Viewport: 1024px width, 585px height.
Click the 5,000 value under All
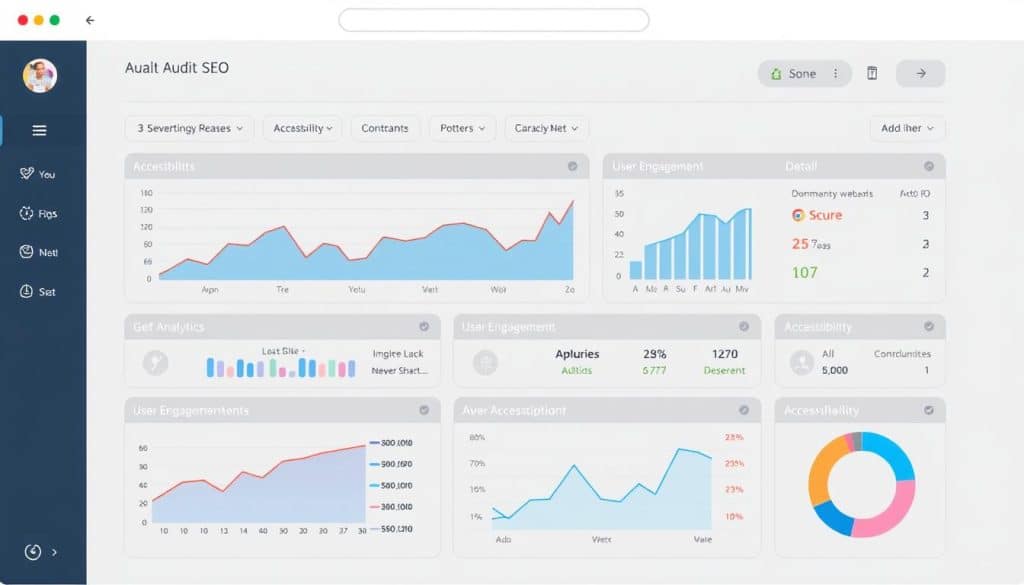click(x=835, y=370)
